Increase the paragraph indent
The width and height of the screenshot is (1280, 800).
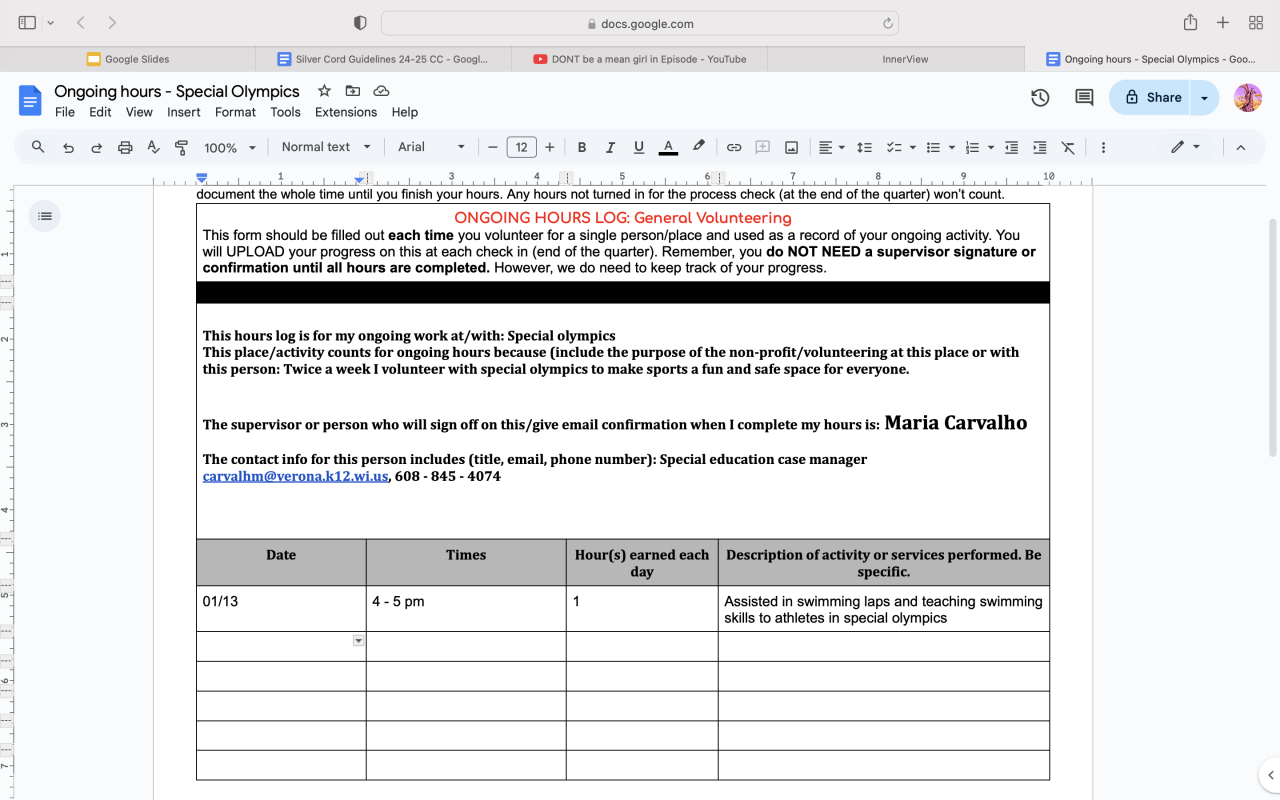click(x=1040, y=147)
